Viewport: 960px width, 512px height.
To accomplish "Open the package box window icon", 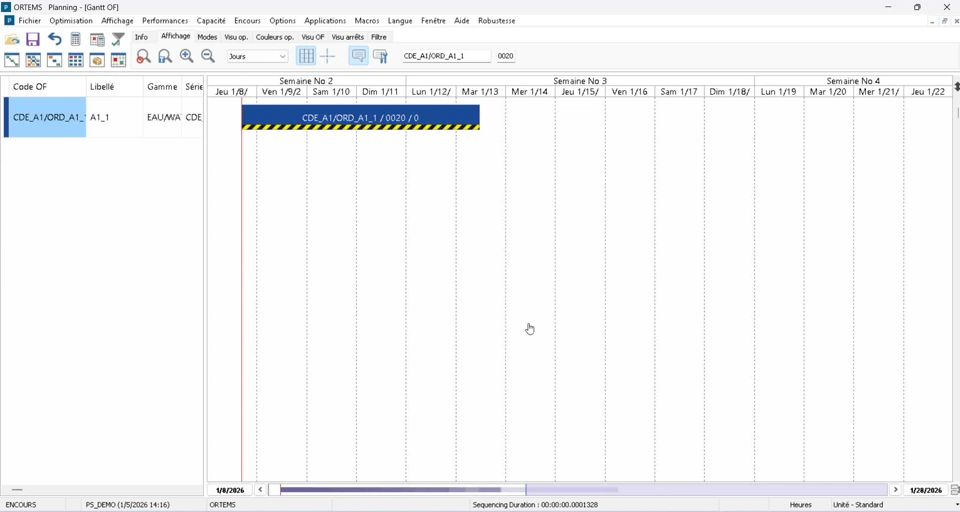I will pos(97,60).
